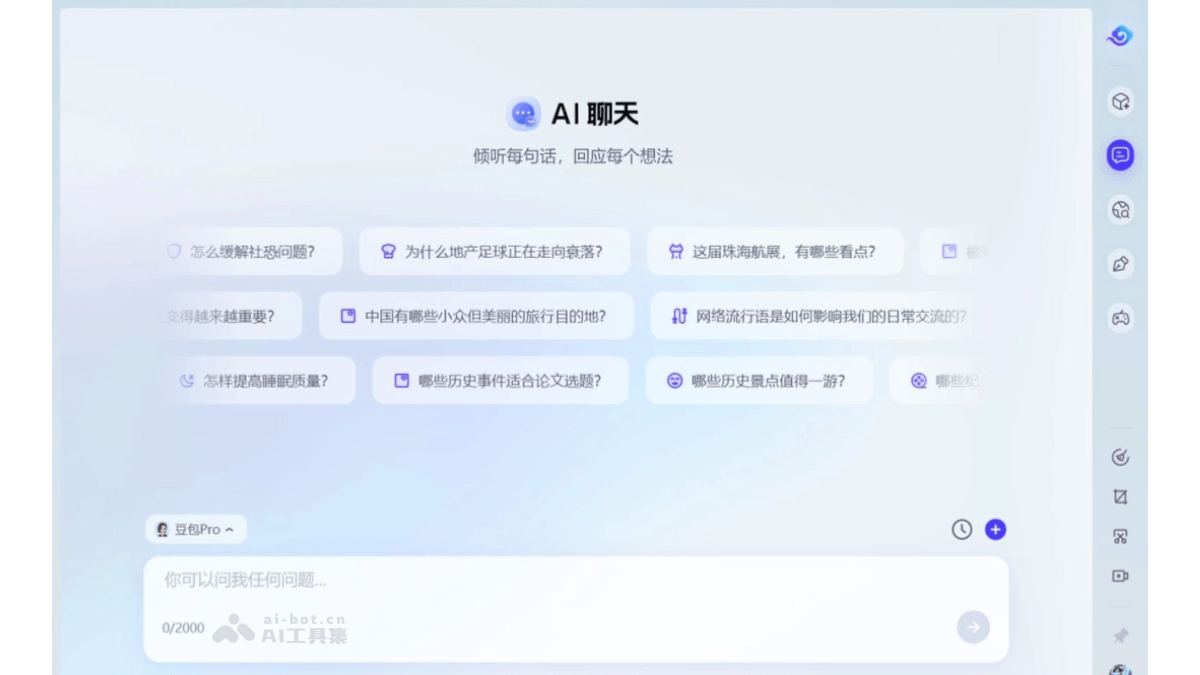The width and height of the screenshot is (1200, 675).
Task: Click the brush cleanup sidebar icon
Action: pyautogui.click(x=1120, y=455)
